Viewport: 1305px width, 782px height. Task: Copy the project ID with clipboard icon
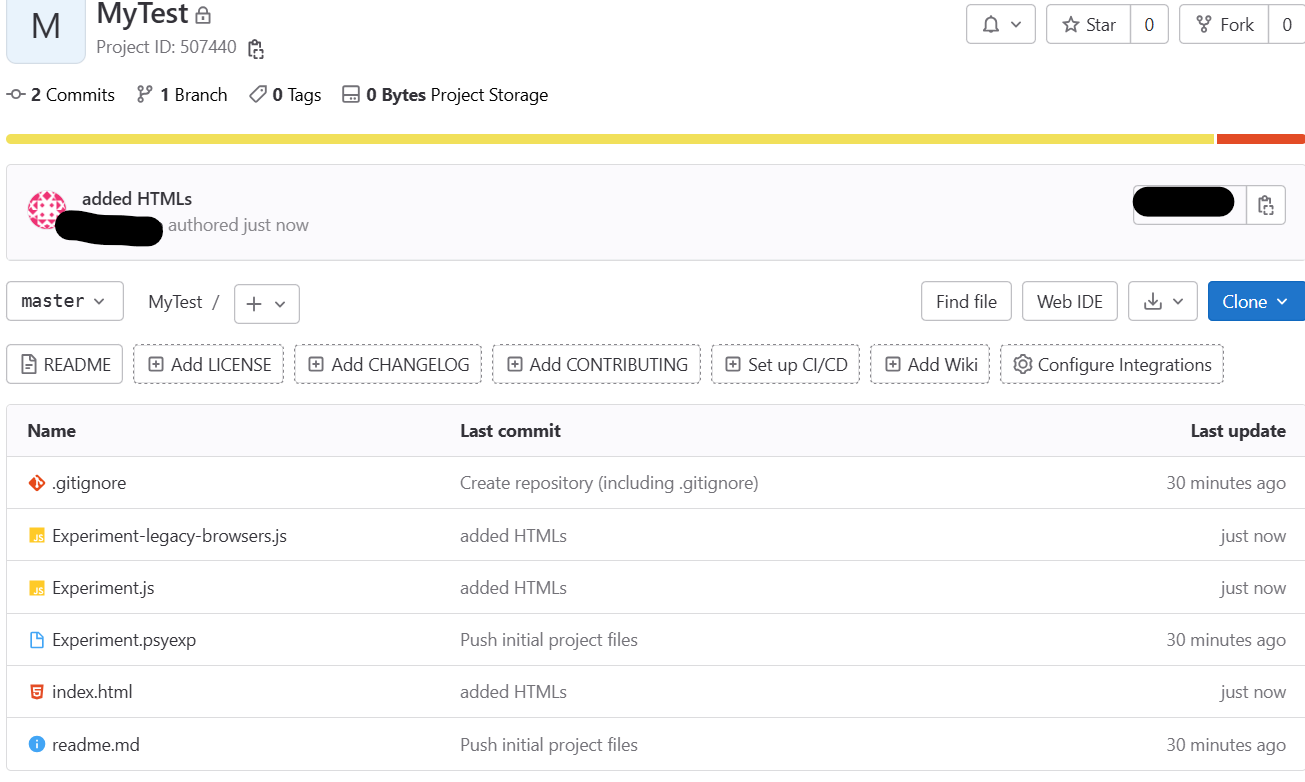(x=256, y=48)
